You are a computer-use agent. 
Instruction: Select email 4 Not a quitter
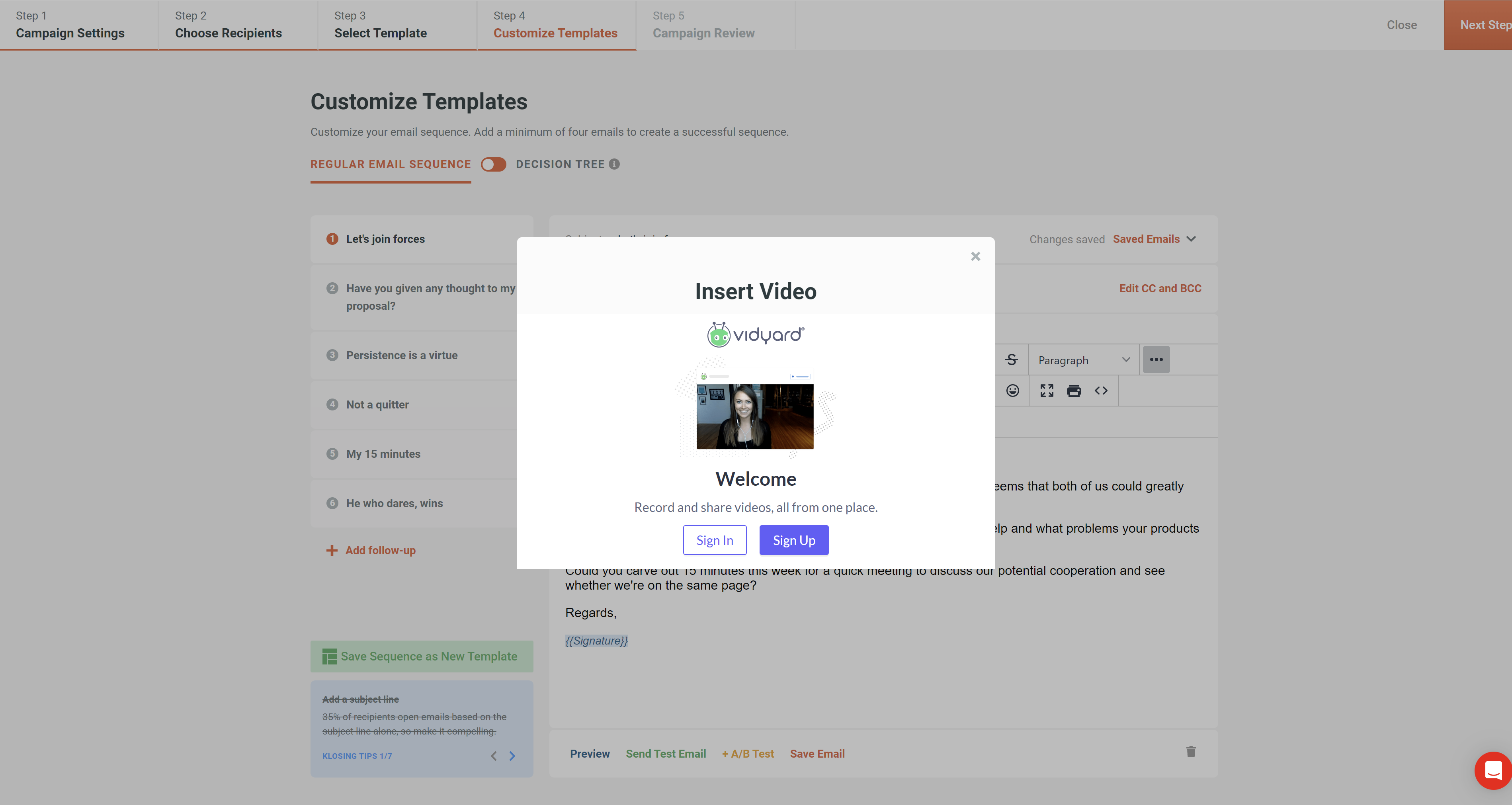(x=414, y=404)
